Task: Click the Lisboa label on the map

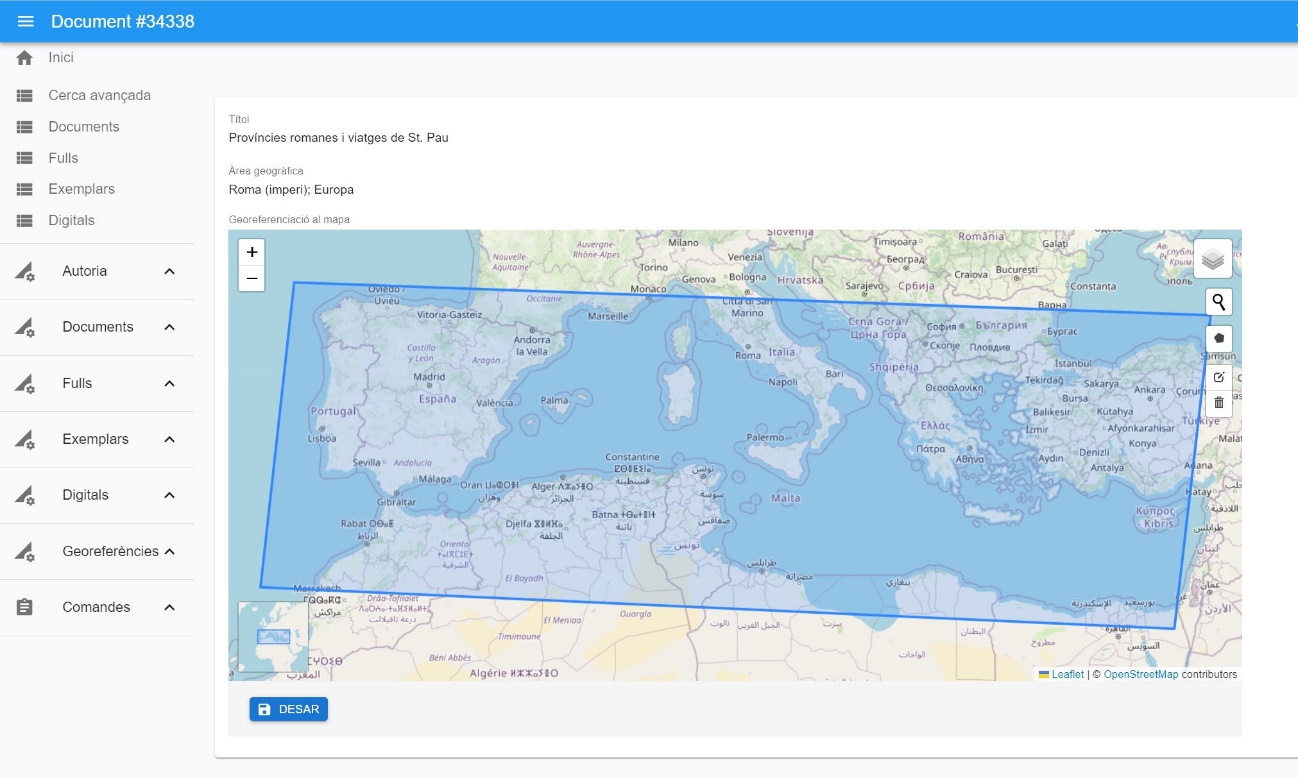Action: click(x=322, y=438)
